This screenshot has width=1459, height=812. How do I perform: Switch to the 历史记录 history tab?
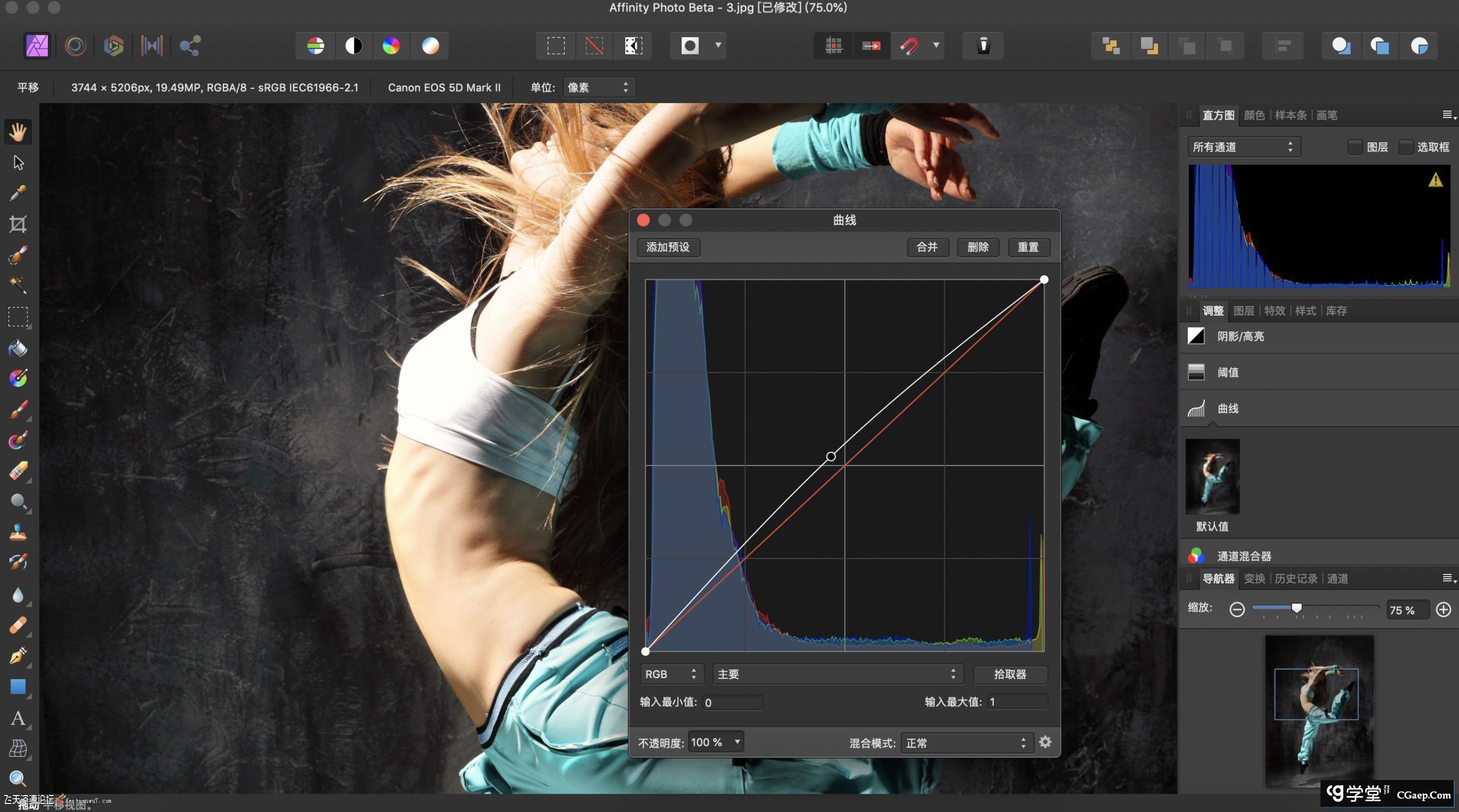point(1295,578)
